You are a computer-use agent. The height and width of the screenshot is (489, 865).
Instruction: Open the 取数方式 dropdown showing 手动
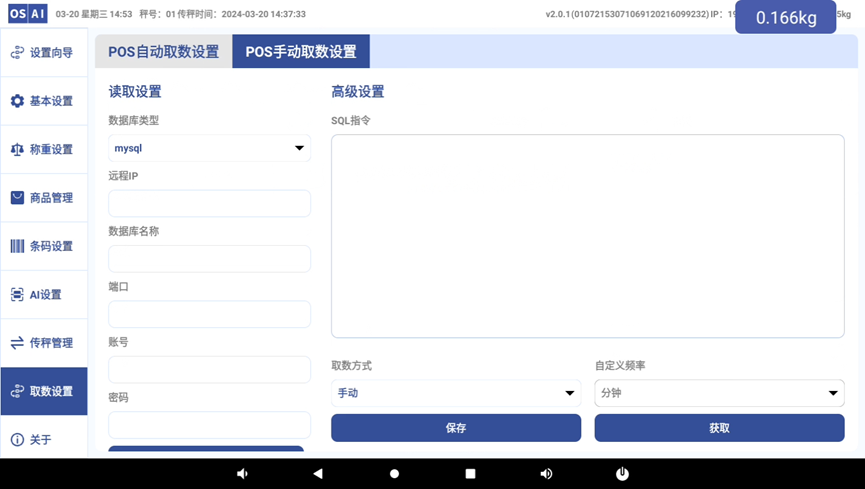pyautogui.click(x=455, y=393)
